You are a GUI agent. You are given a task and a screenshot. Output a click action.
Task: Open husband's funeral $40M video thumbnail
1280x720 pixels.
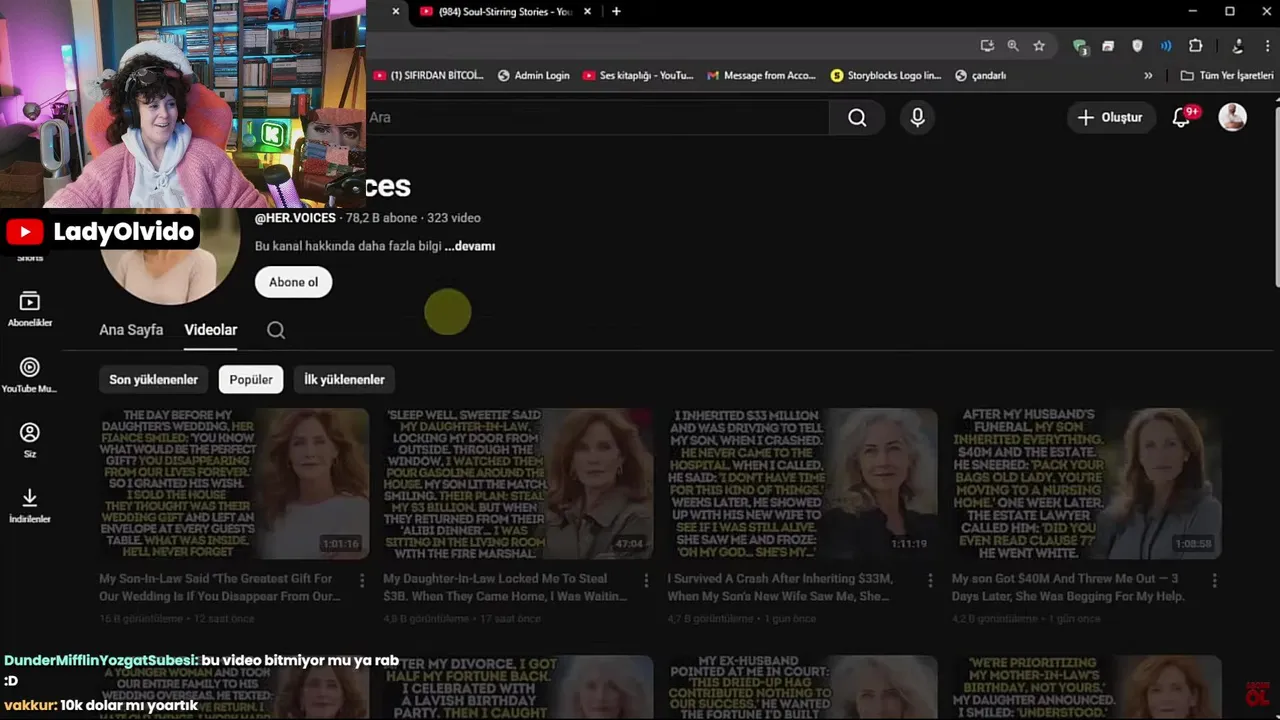1086,484
